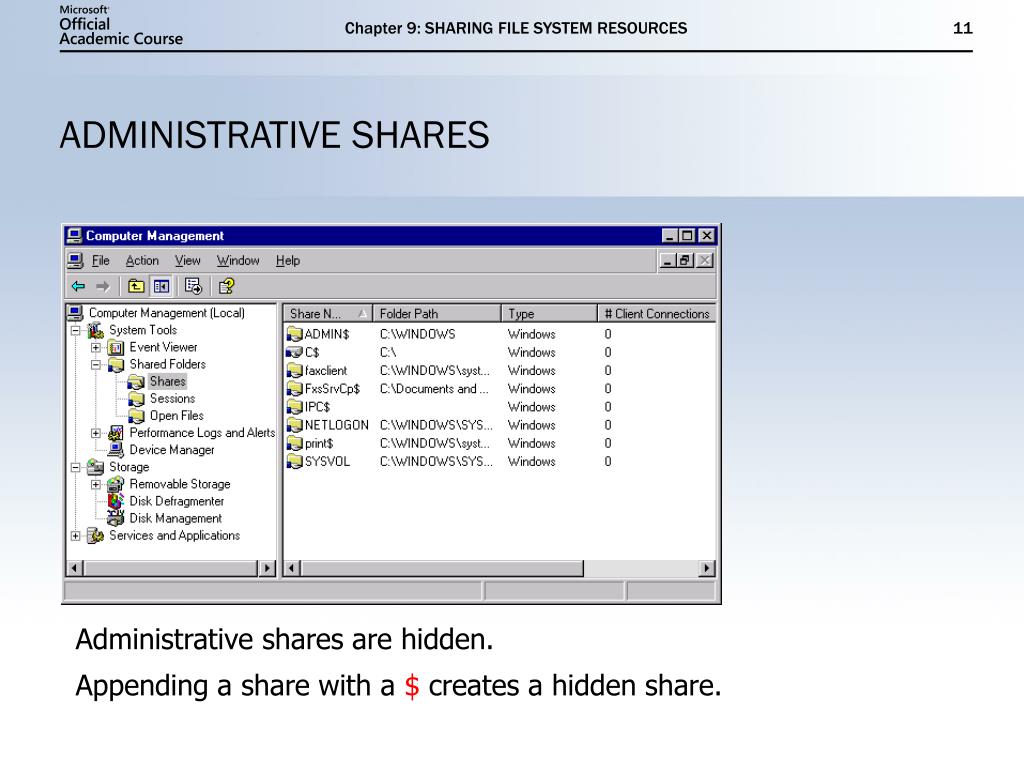Select the Shared Folders tree label
1024x768 pixels.
click(167, 364)
